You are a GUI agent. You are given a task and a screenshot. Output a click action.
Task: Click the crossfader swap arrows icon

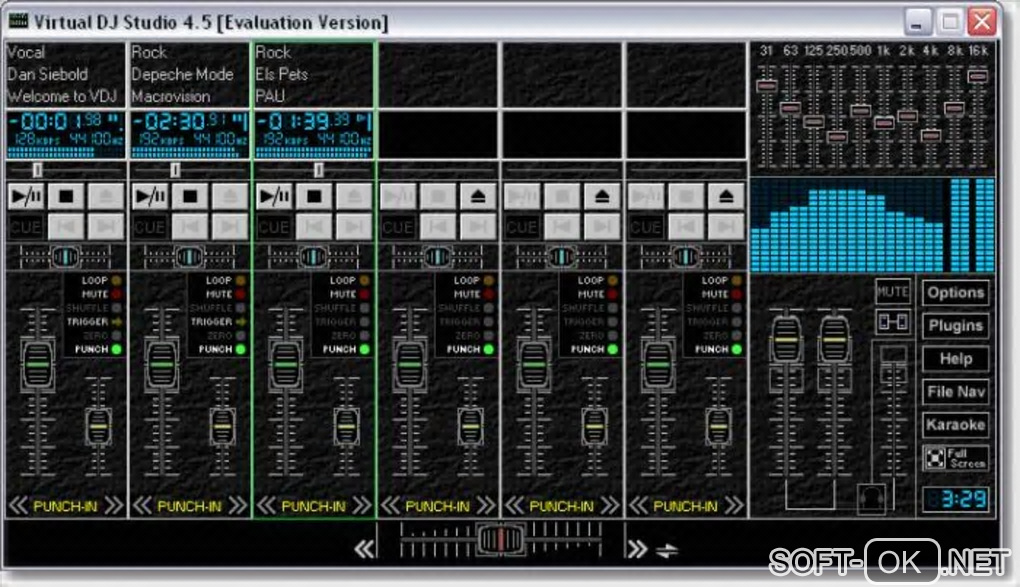(x=667, y=551)
